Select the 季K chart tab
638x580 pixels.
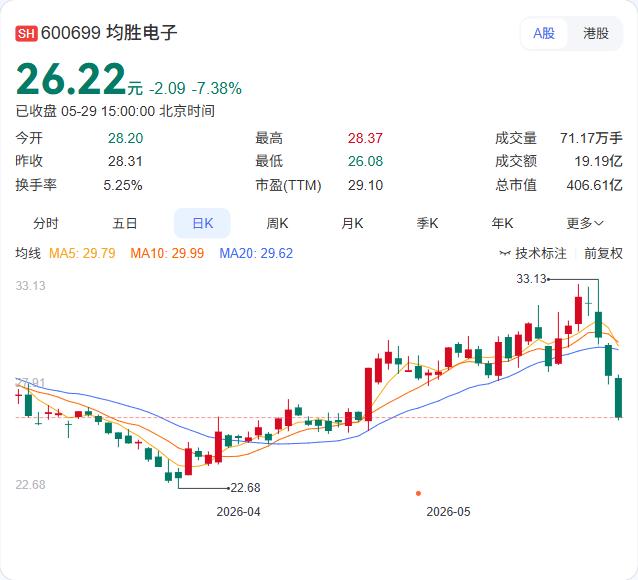click(427, 223)
